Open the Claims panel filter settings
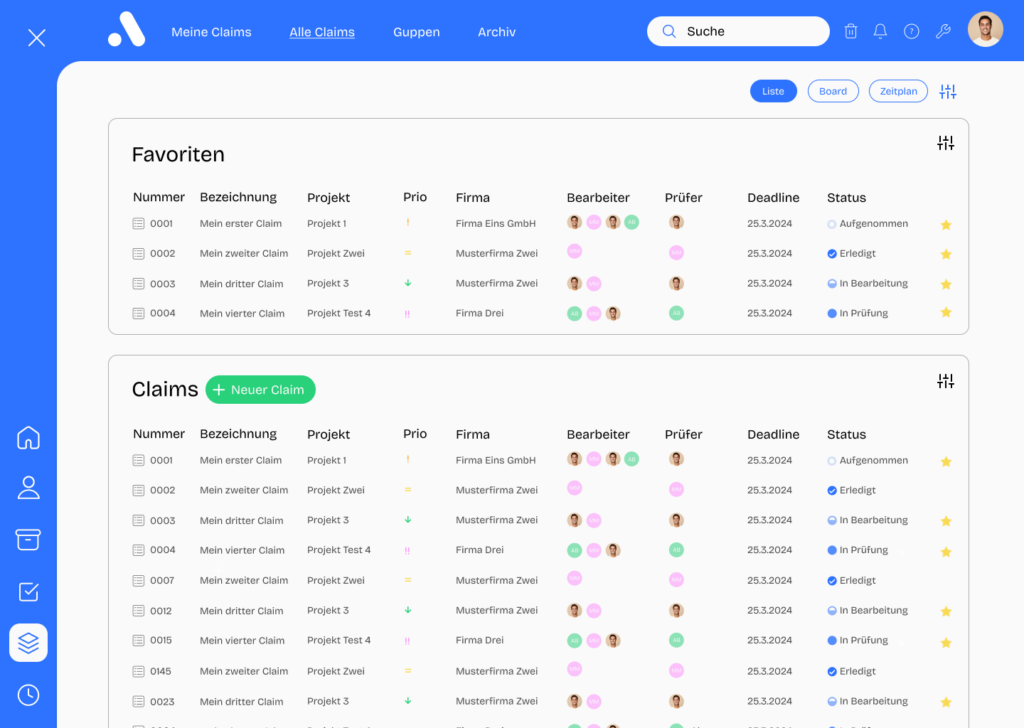This screenshot has height=728, width=1024. pyautogui.click(x=945, y=381)
